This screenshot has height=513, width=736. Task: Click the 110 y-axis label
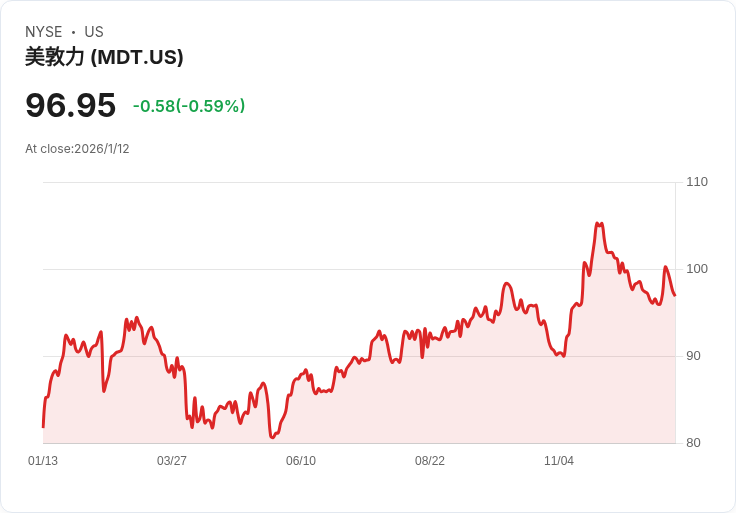coord(697,182)
